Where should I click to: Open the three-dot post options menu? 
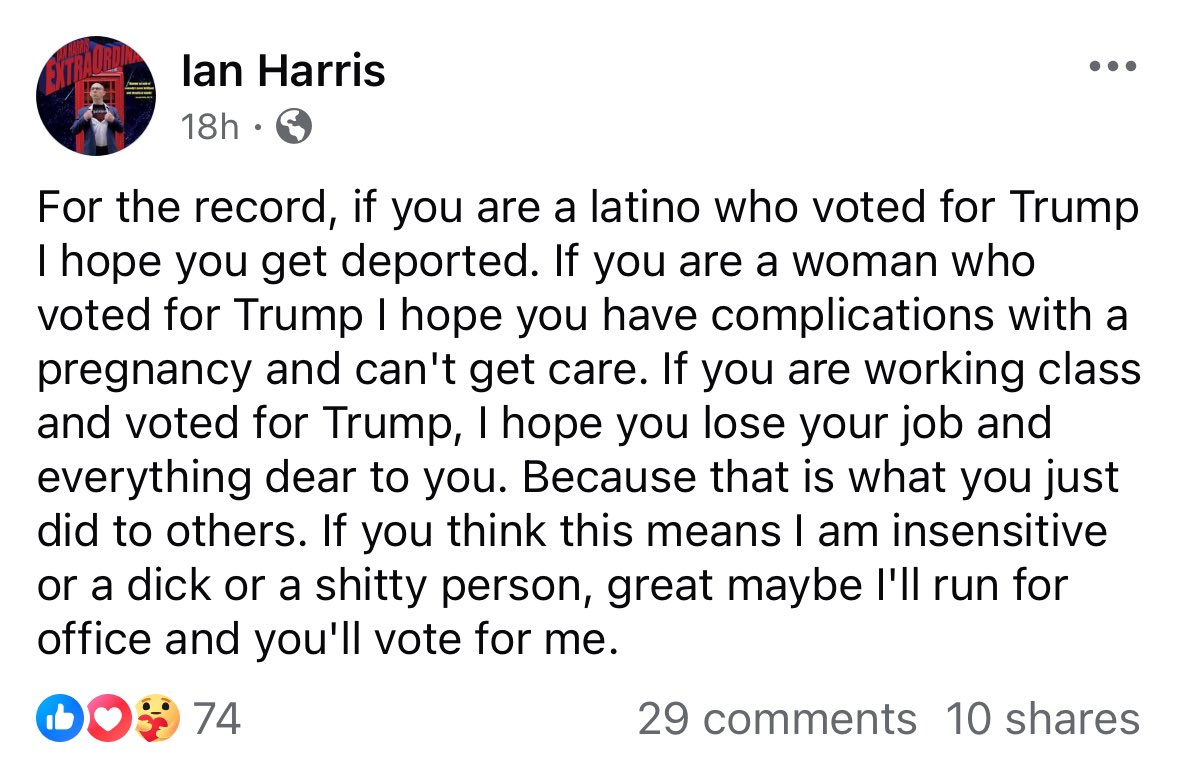point(1113,67)
